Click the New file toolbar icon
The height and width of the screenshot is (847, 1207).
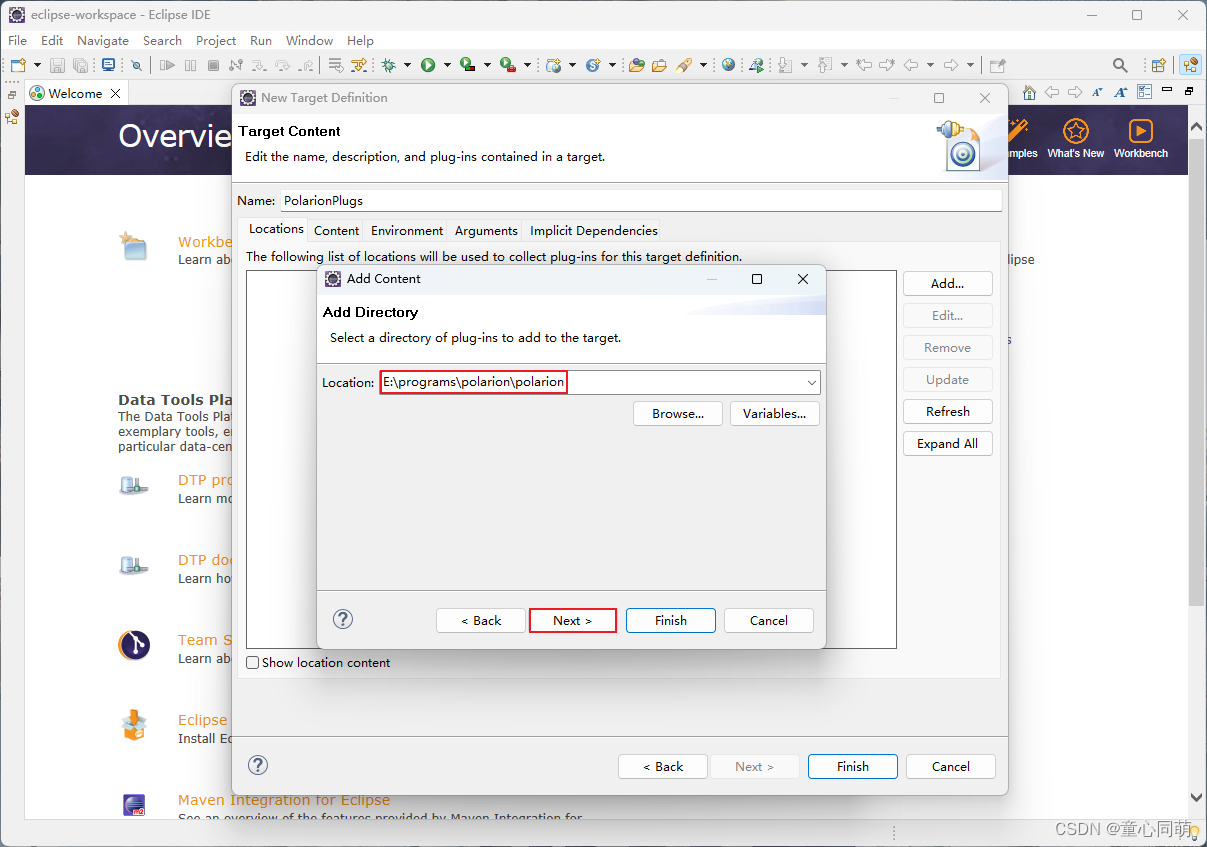pos(18,65)
